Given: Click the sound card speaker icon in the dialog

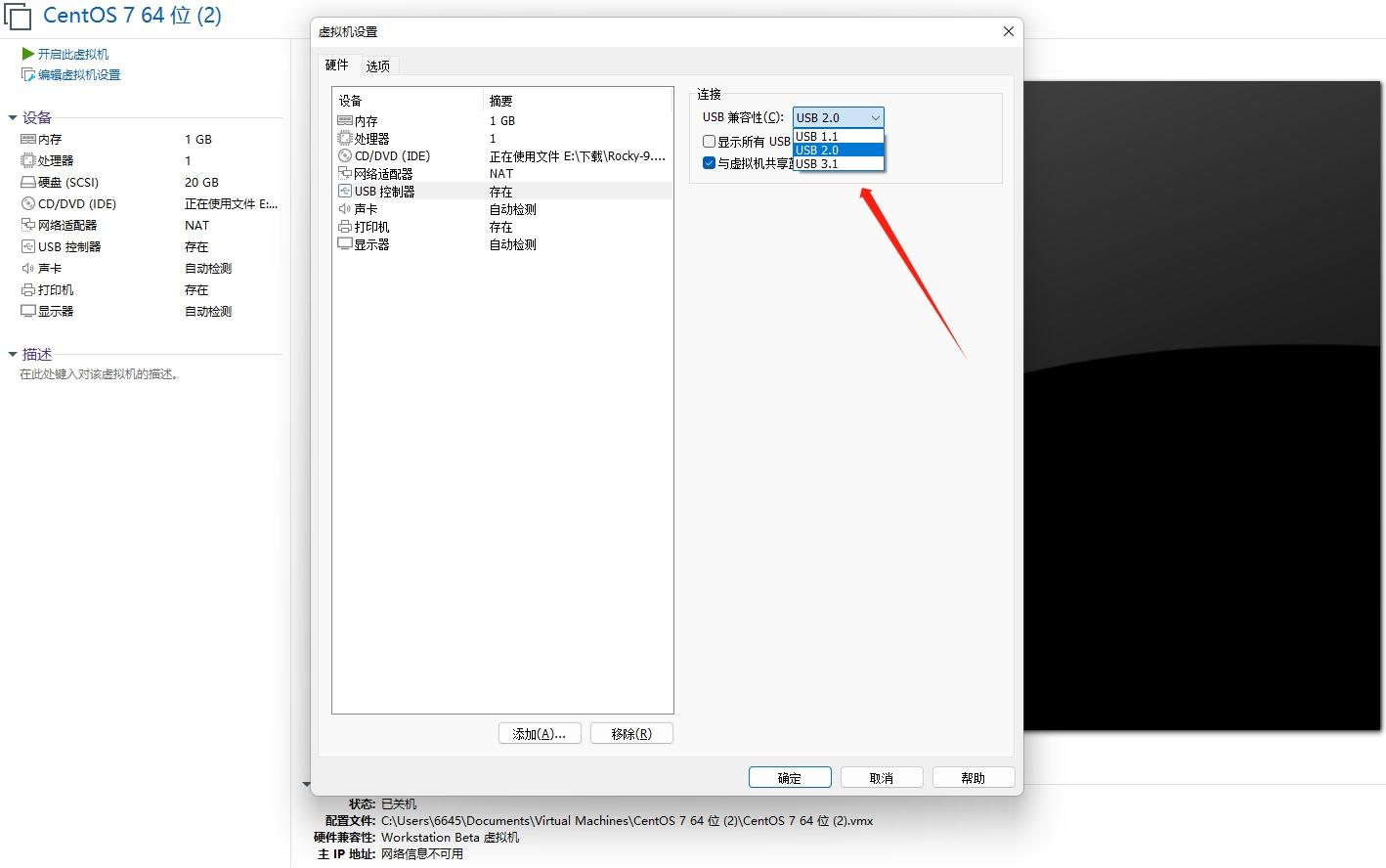Looking at the screenshot, I should click(344, 209).
